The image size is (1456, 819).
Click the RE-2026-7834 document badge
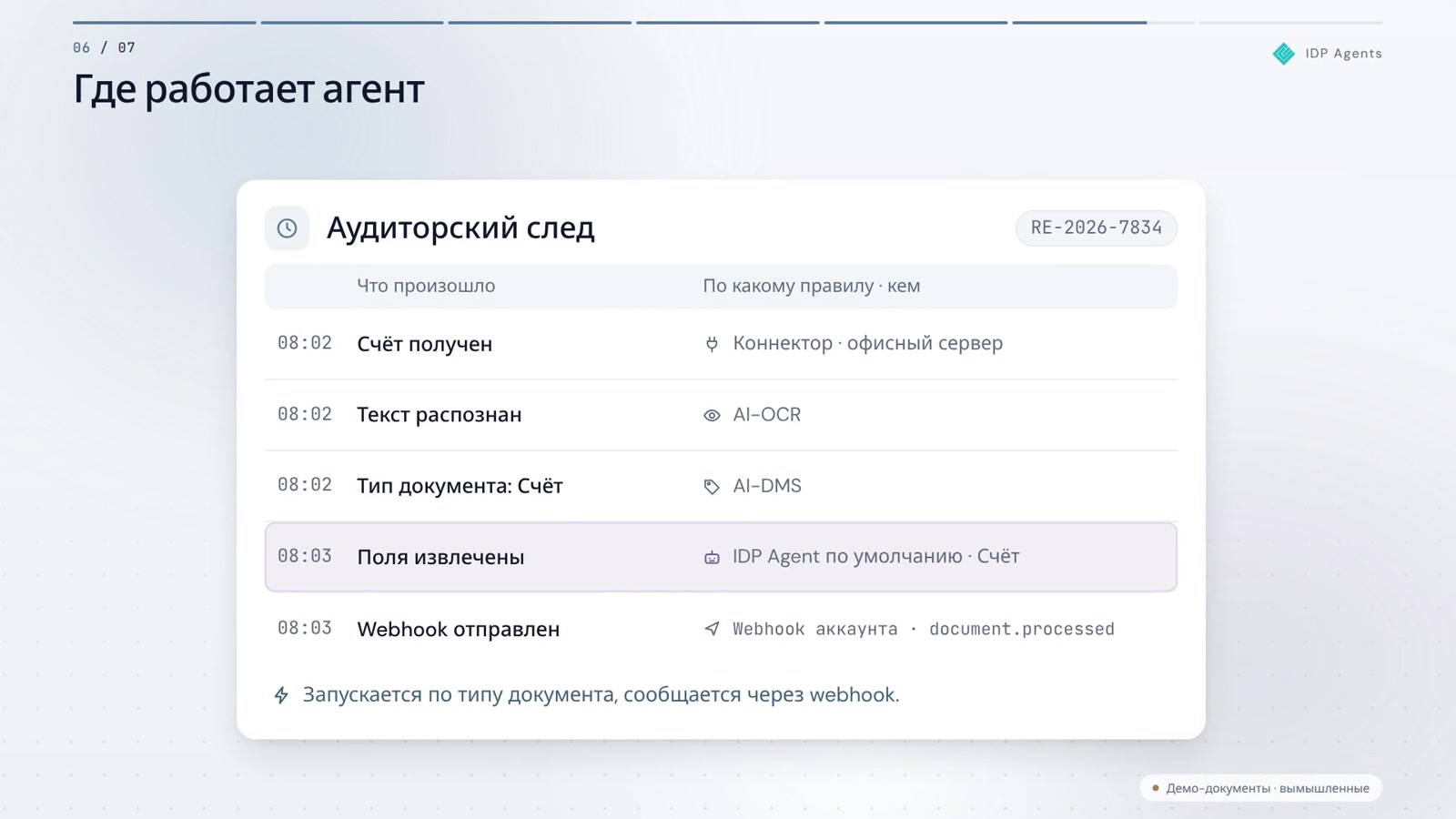(1096, 227)
